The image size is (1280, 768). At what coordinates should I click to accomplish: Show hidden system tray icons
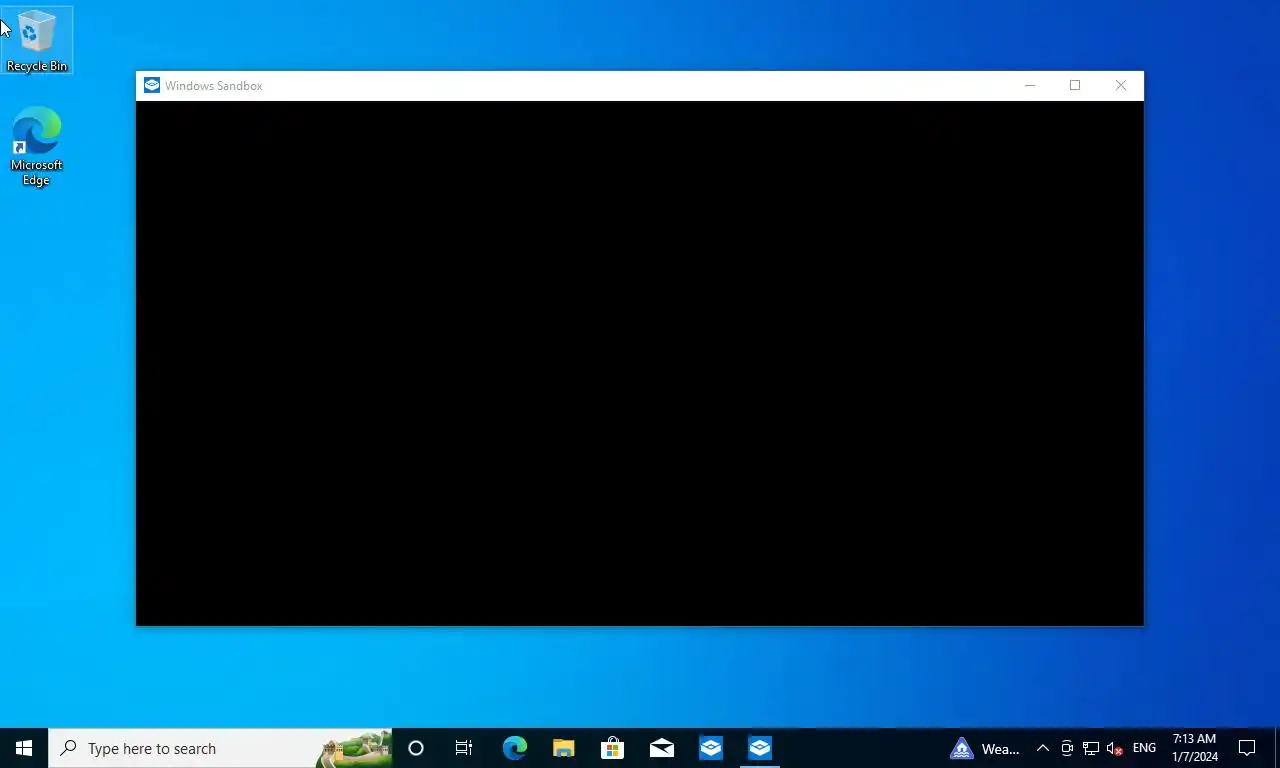(x=1042, y=748)
